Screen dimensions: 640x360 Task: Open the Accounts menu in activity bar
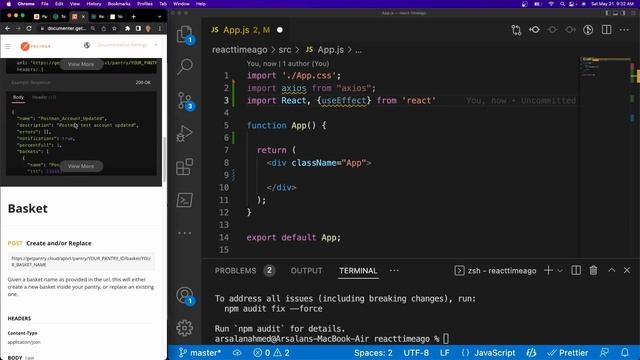[184, 295]
